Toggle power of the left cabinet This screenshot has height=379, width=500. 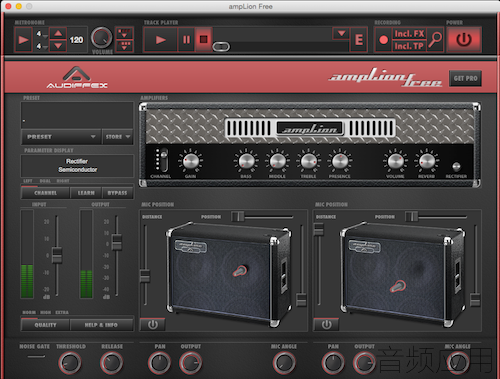pyautogui.click(x=152, y=324)
